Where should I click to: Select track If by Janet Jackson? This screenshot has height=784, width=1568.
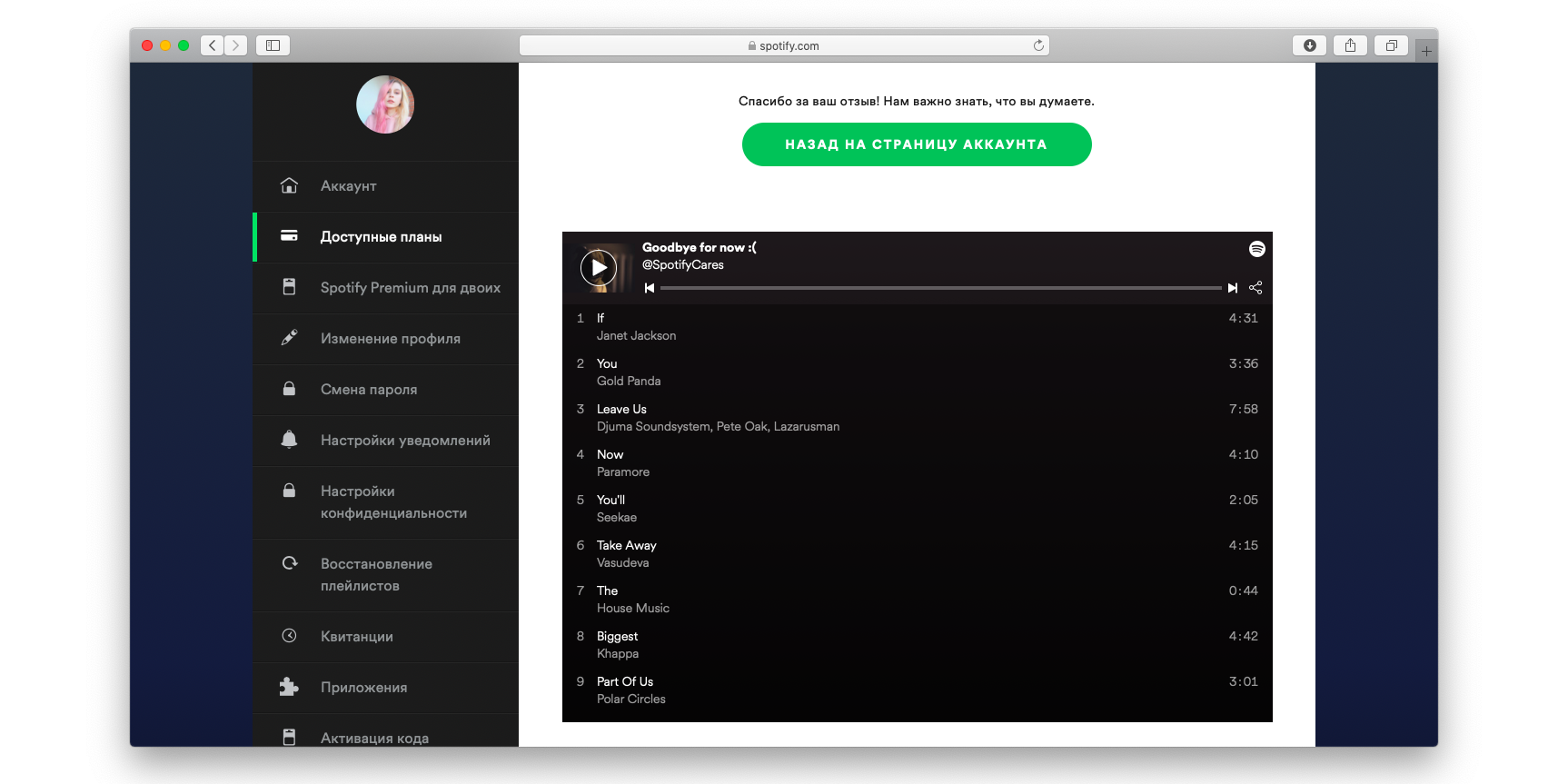point(918,327)
